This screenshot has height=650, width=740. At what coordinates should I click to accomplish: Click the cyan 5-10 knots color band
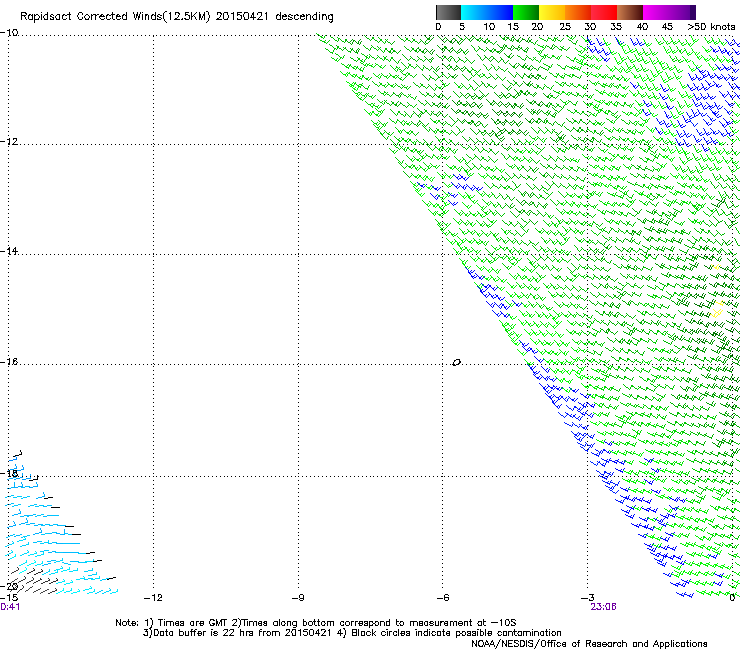point(474,12)
